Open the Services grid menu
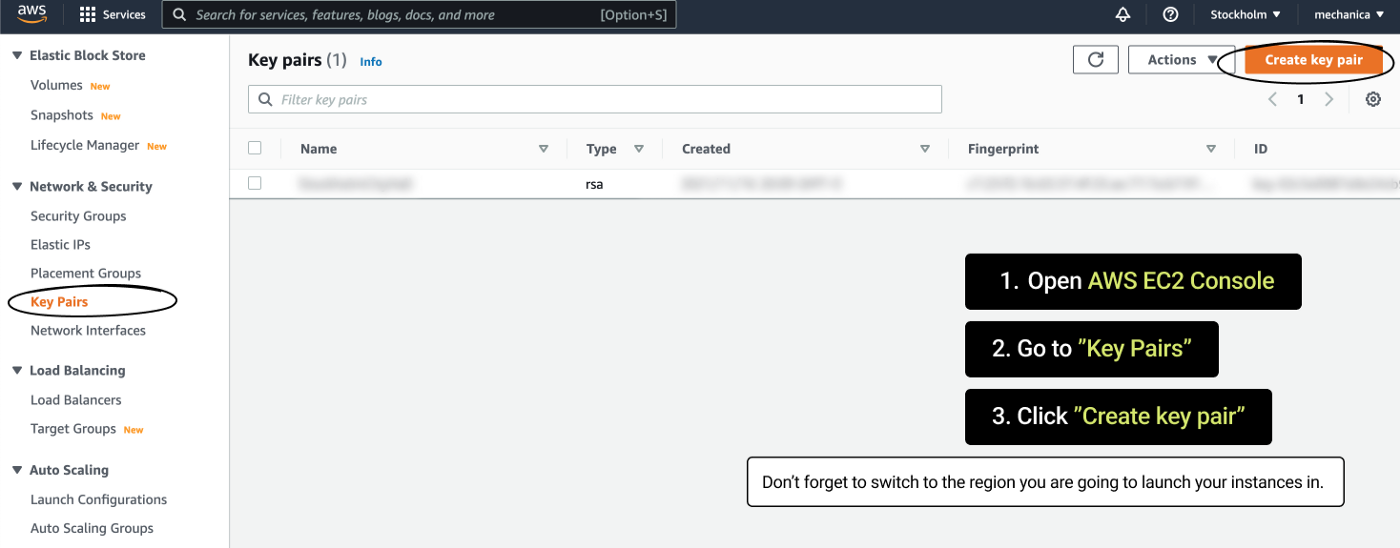Image resolution: width=1400 pixels, height=548 pixels. (112, 15)
